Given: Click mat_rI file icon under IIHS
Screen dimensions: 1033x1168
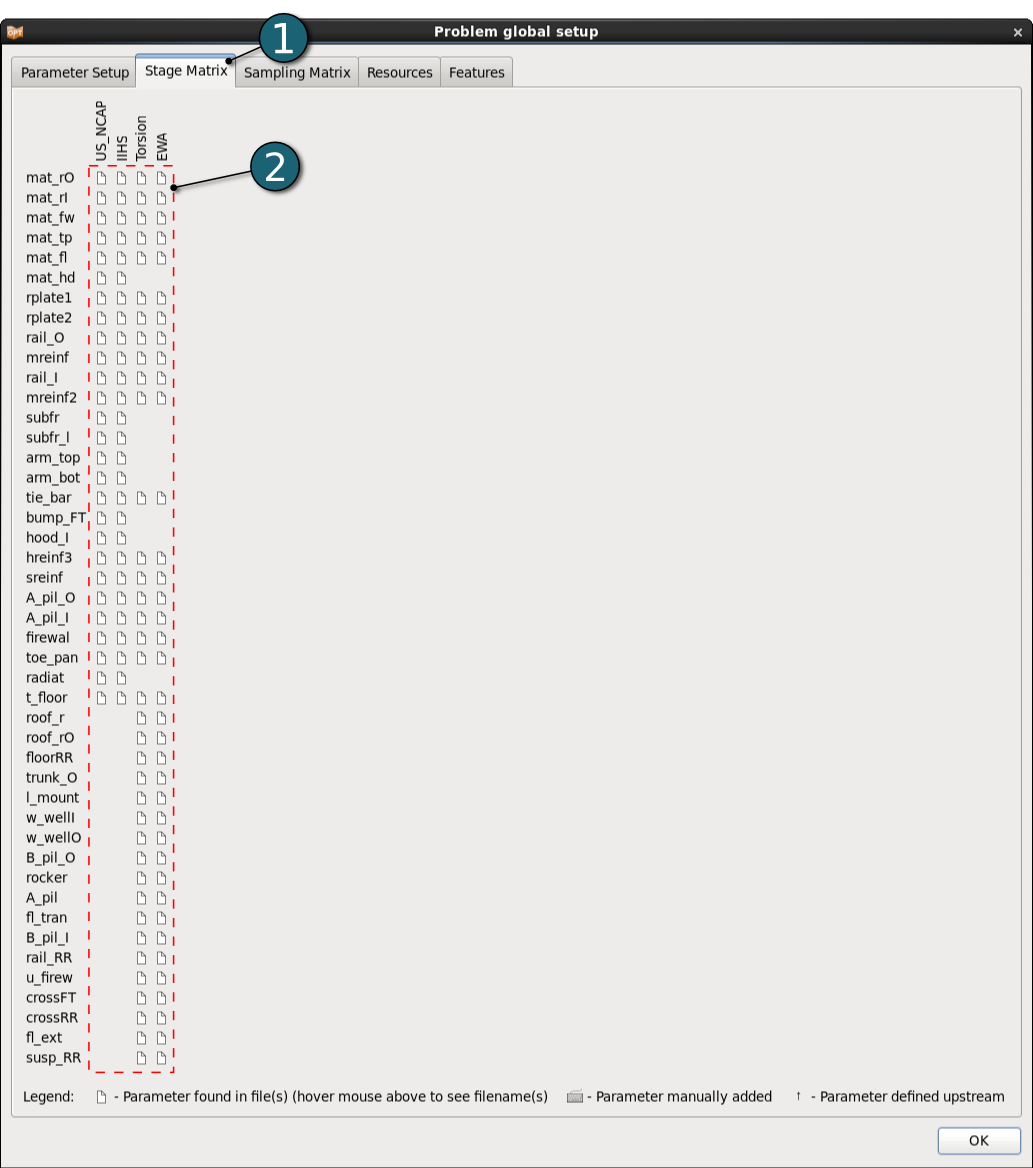Looking at the screenshot, I should (x=121, y=198).
